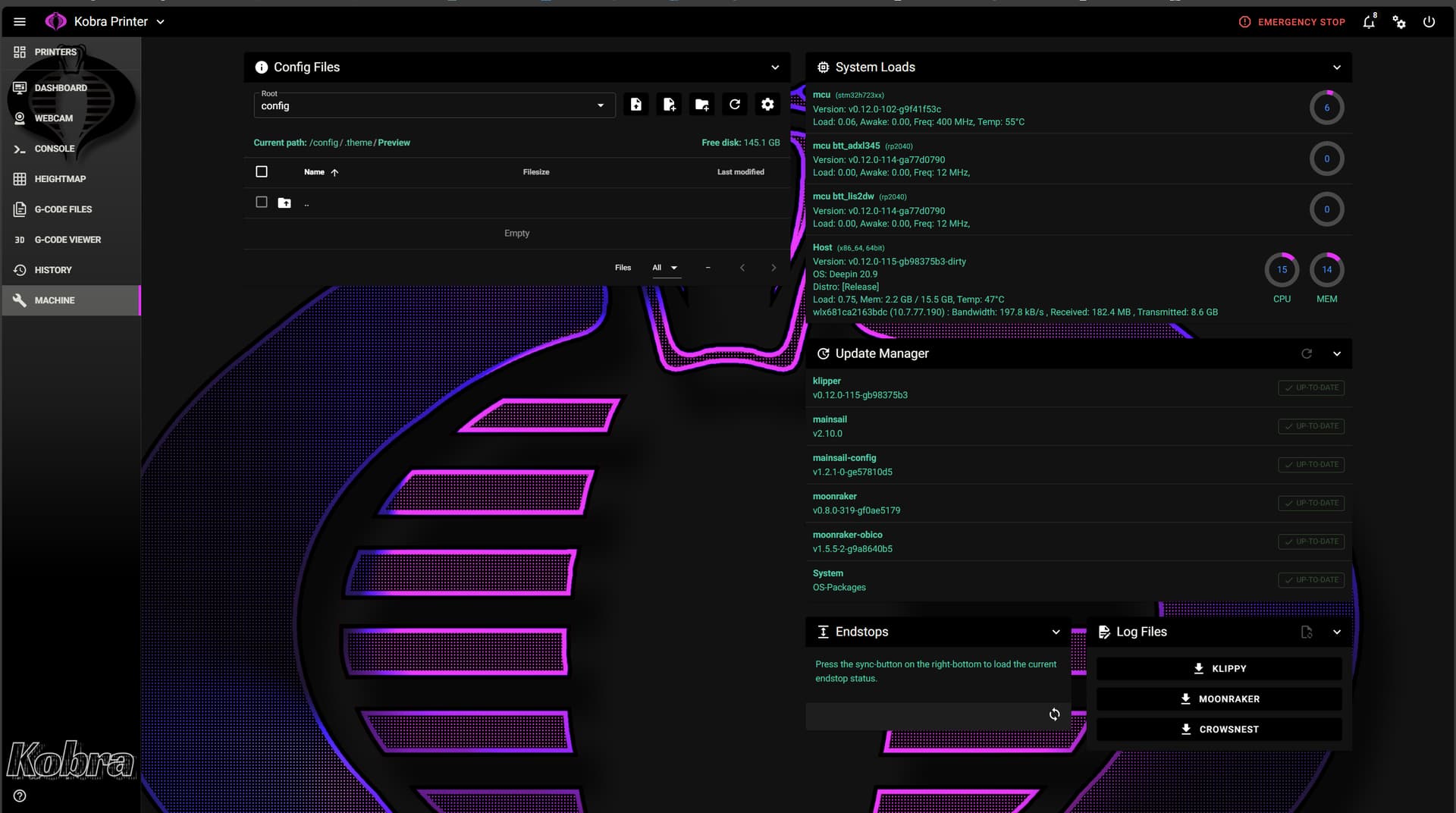Open mainsail version v2.10.0 link
Viewport: 1456px width, 813px height.
pyautogui.click(x=827, y=434)
